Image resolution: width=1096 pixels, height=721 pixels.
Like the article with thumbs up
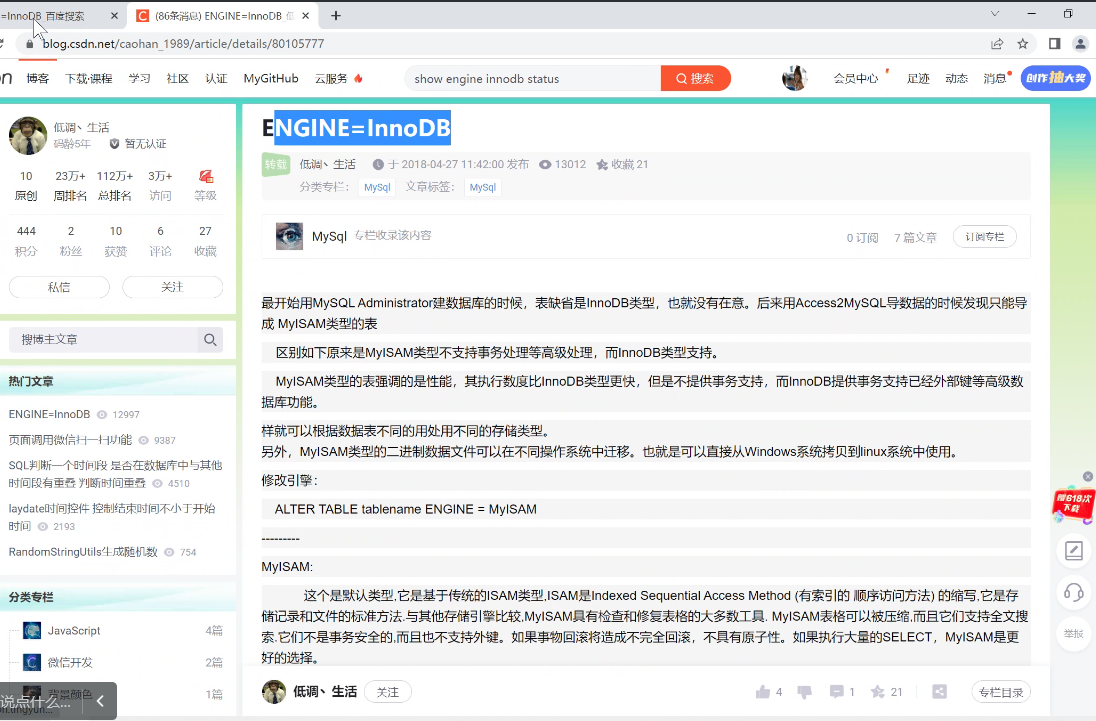pos(762,690)
